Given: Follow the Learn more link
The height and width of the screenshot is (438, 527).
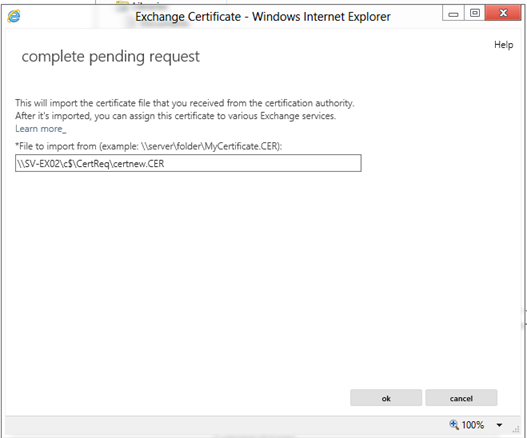Looking at the screenshot, I should pyautogui.click(x=41, y=129).
